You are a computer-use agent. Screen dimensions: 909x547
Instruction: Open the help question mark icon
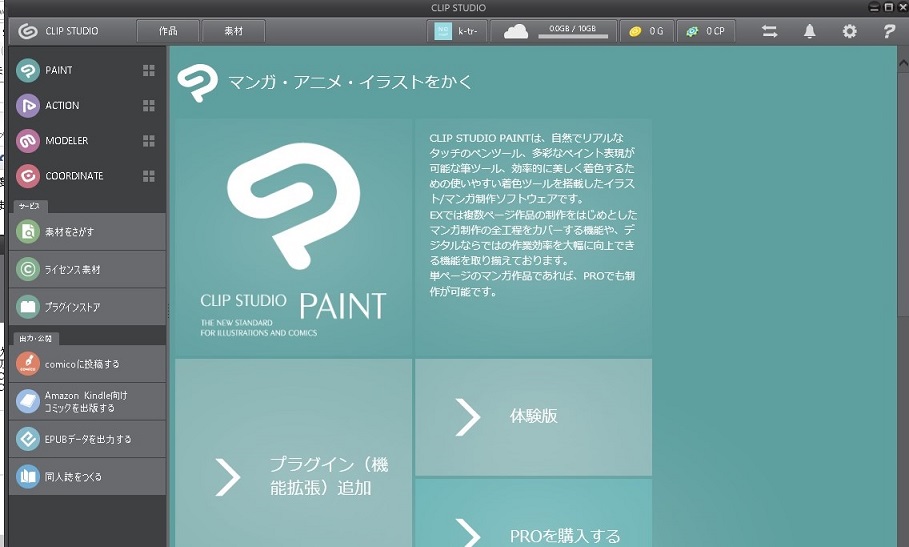(889, 31)
